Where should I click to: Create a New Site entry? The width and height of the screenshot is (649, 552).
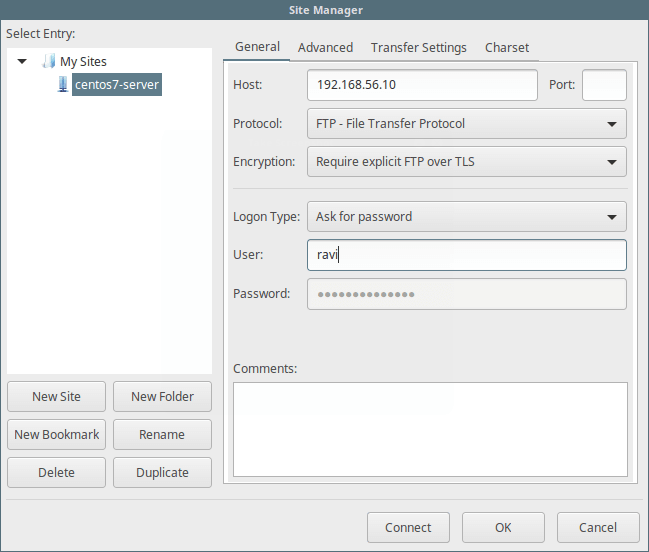pos(56,396)
